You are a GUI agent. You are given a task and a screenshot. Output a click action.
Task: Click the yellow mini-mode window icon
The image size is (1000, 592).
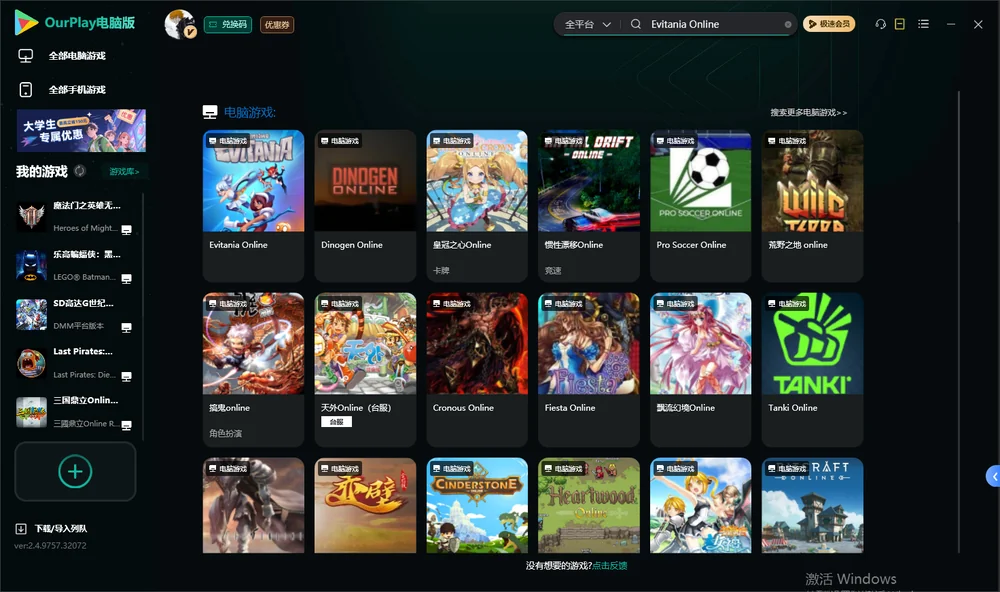pos(900,24)
